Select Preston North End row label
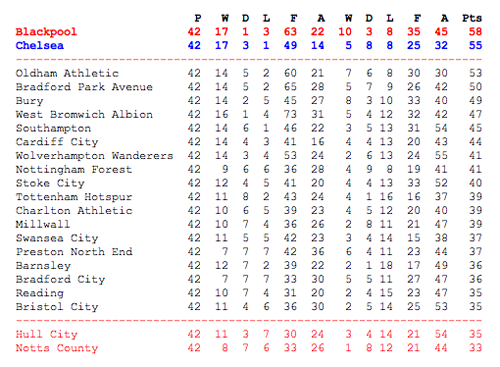 pos(74,251)
